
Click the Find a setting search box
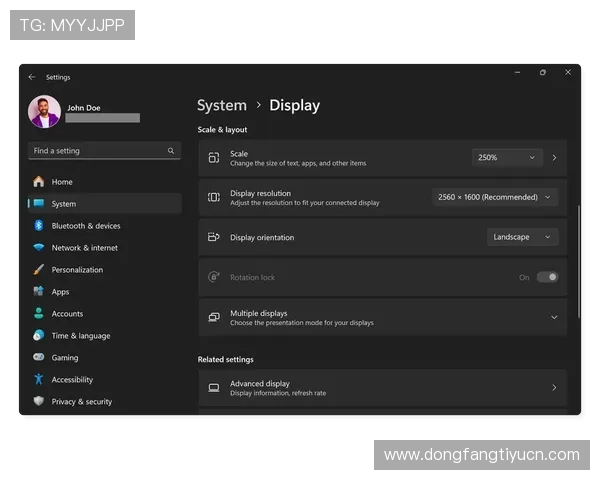98,151
